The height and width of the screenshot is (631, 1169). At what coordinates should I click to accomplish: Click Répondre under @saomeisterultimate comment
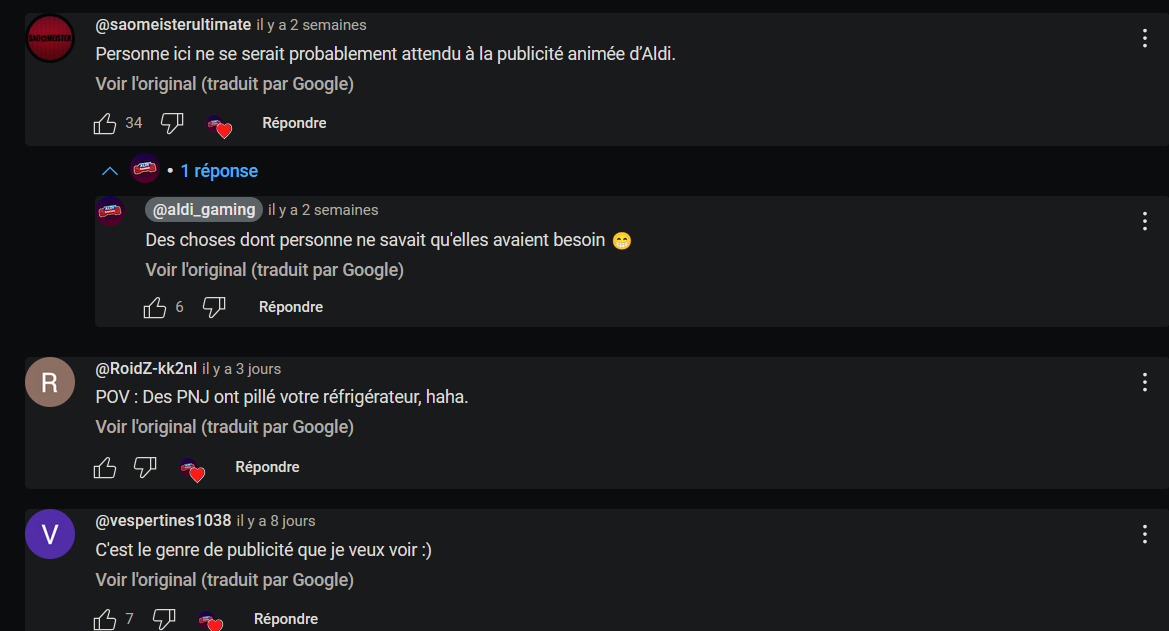[294, 123]
